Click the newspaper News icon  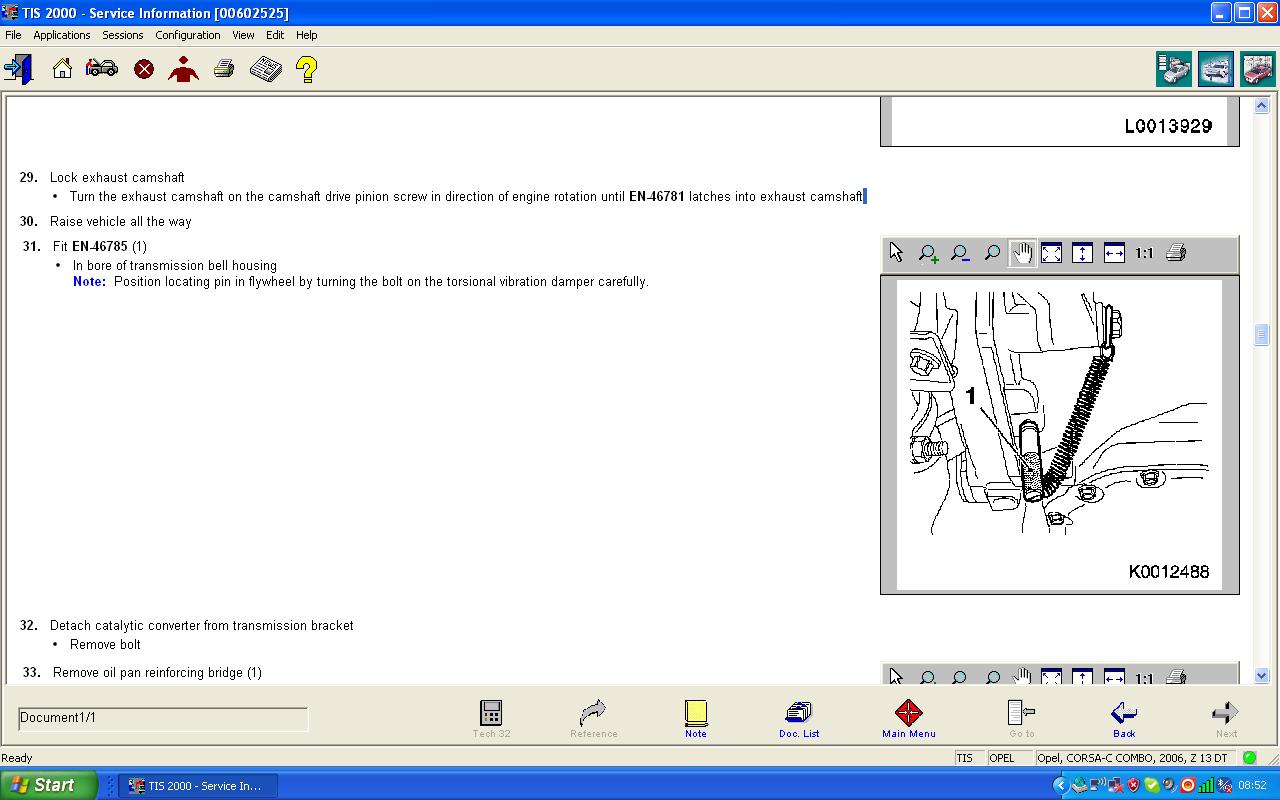click(x=265, y=69)
